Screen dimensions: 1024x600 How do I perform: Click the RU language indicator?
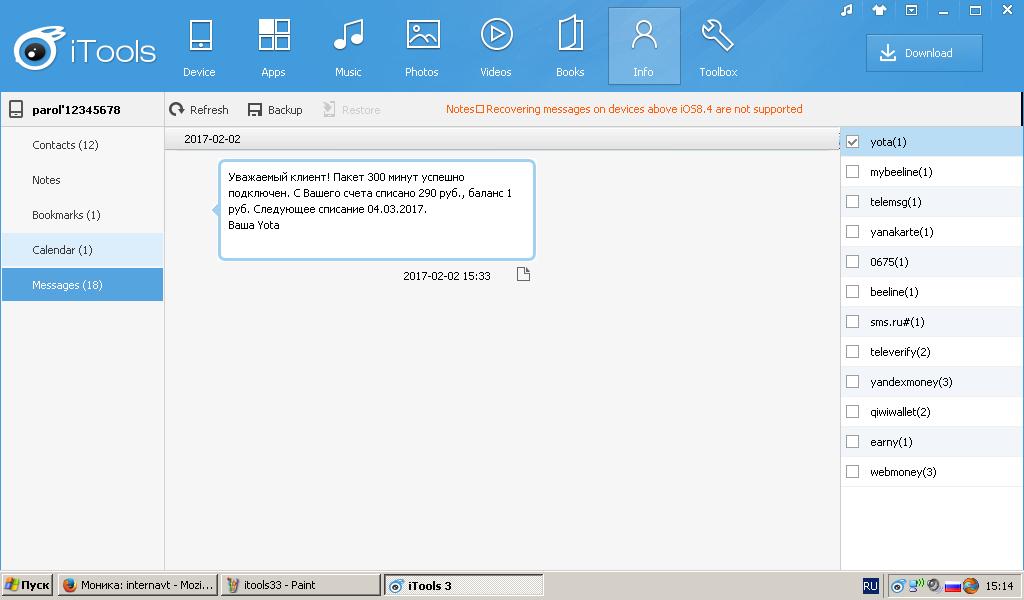pos(871,586)
